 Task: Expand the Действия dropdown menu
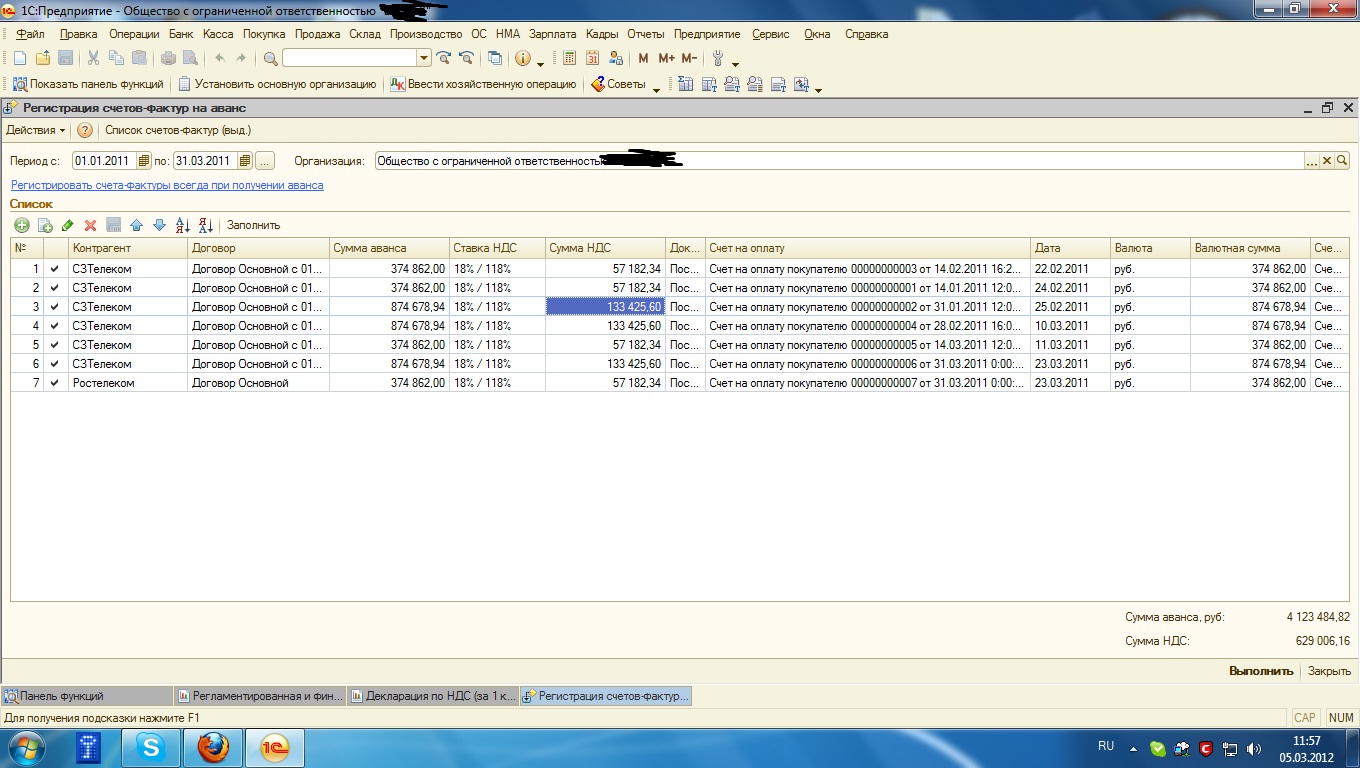[36, 130]
